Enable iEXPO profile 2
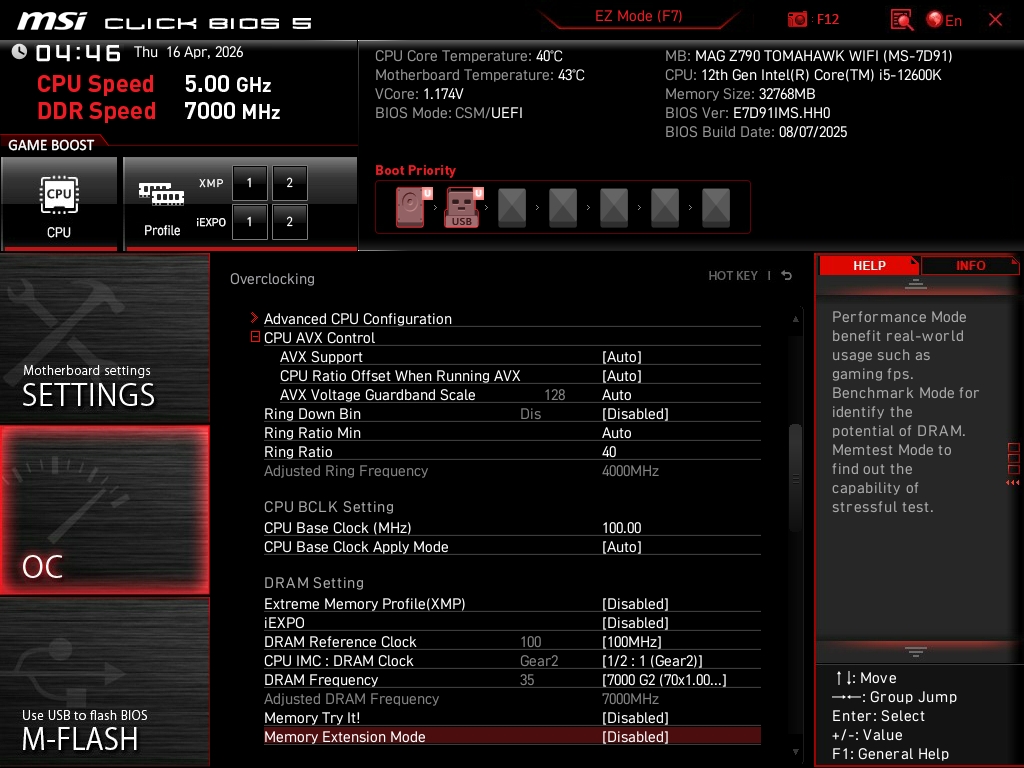The image size is (1024, 768). 289,222
